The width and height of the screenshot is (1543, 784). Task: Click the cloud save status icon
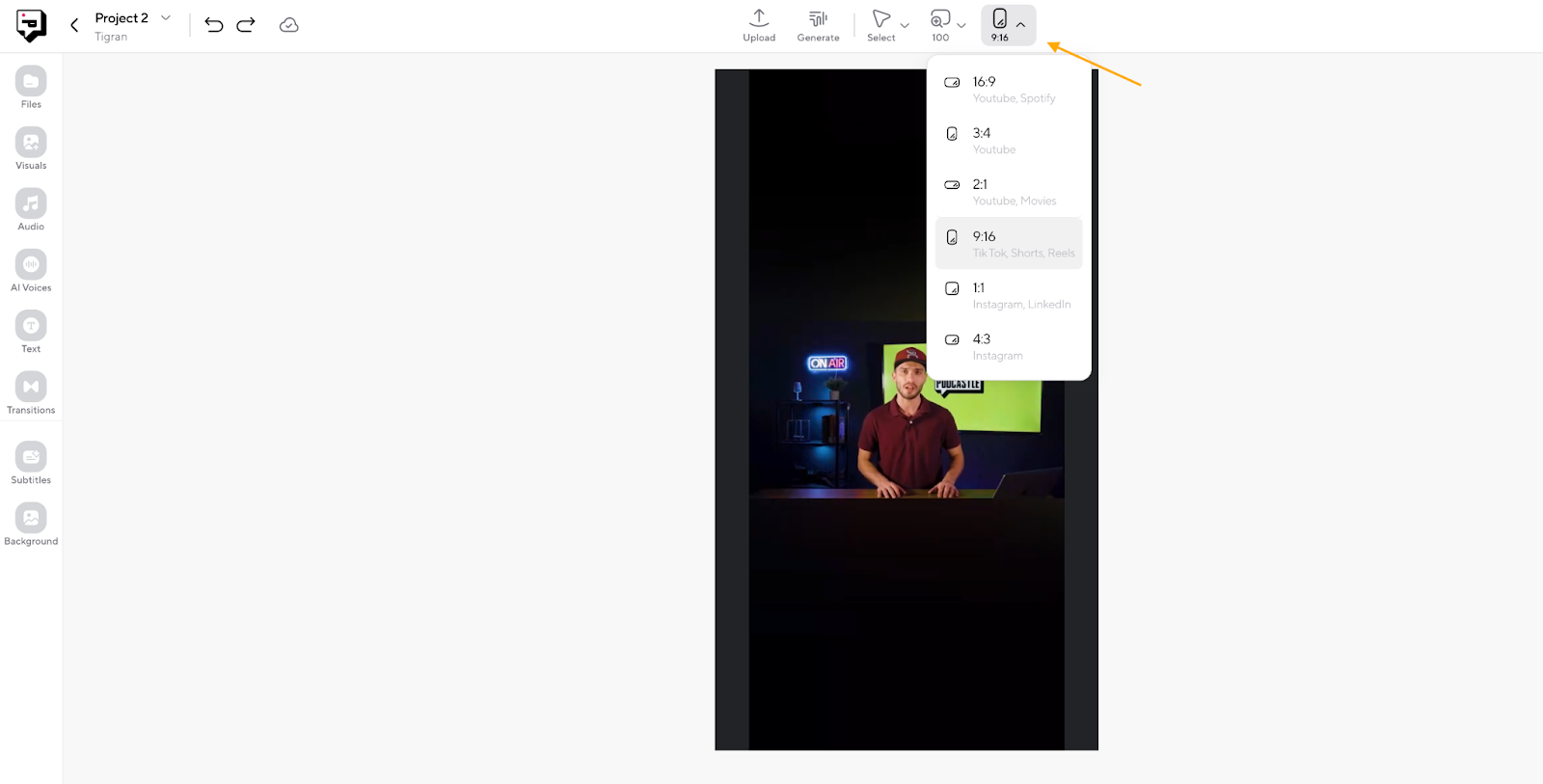click(288, 25)
